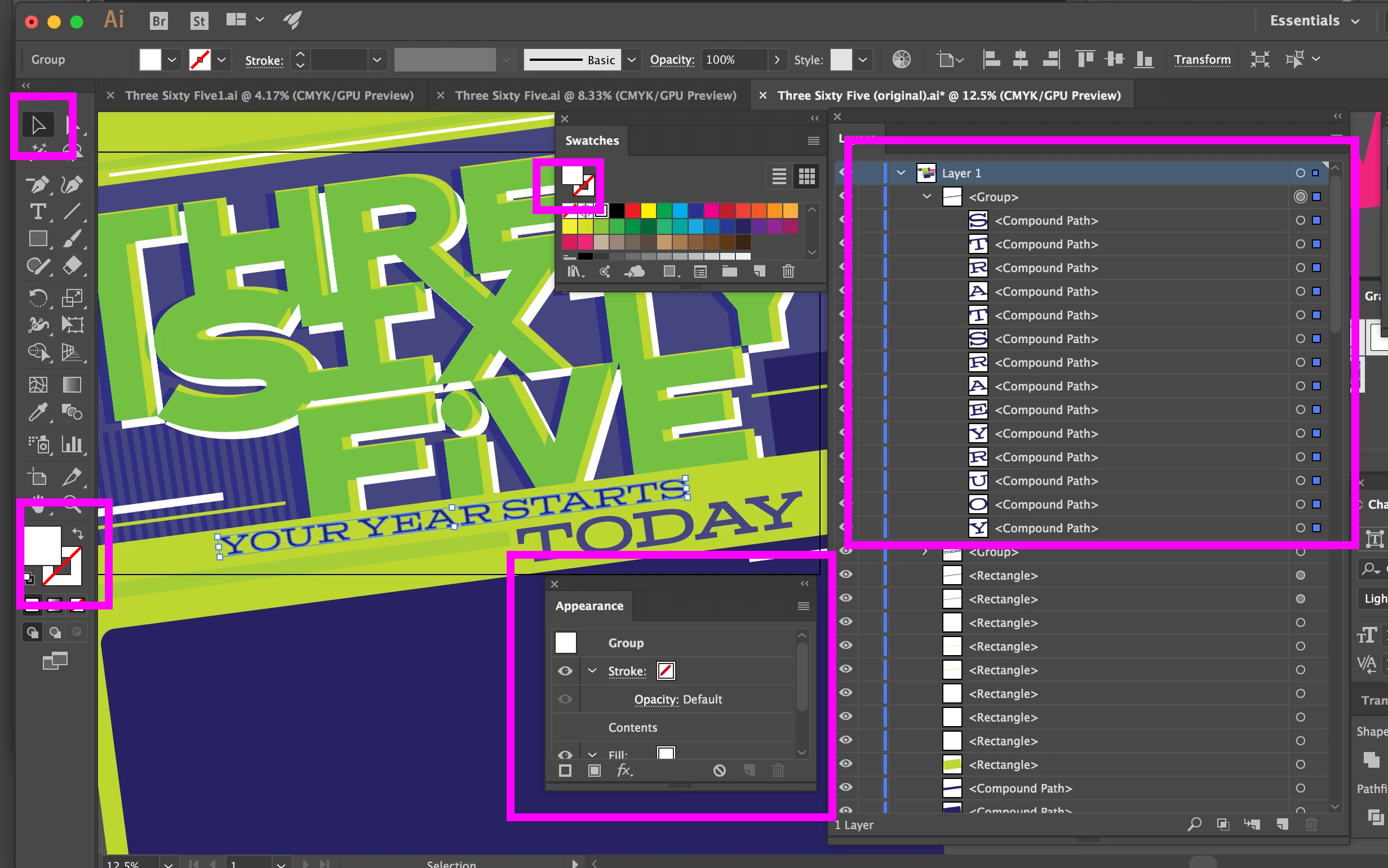This screenshot has height=868, width=1388.
Task: Click the red swatch in Swatches panel
Action: tap(632, 211)
